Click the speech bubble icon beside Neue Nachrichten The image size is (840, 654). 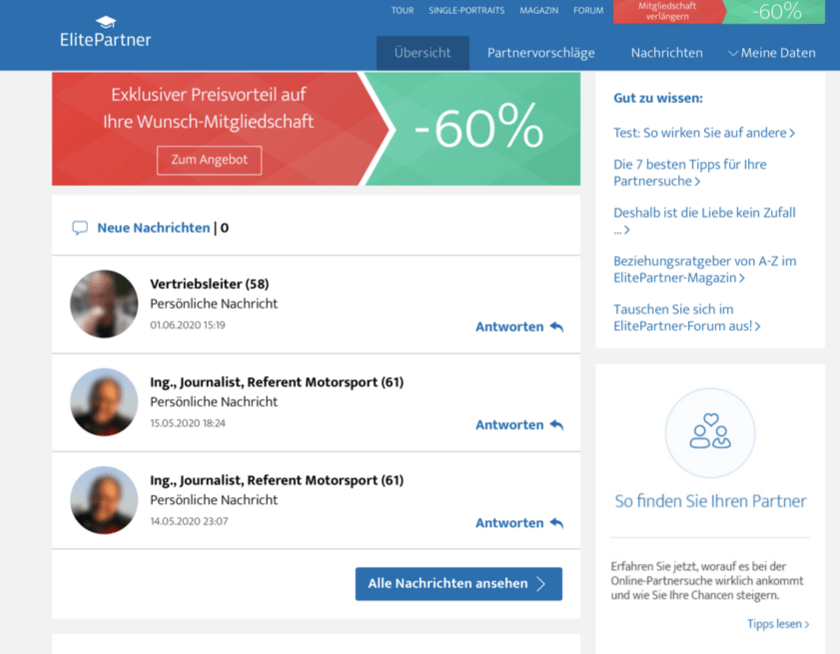pyautogui.click(x=80, y=228)
